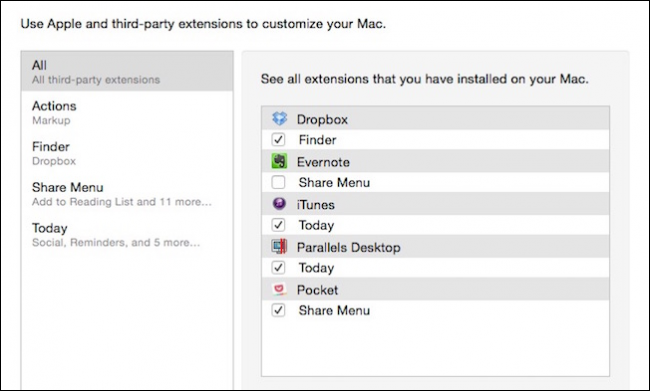Image resolution: width=650 pixels, height=391 pixels.
Task: Click the 'Today' label under iTunes
Action: point(316,225)
